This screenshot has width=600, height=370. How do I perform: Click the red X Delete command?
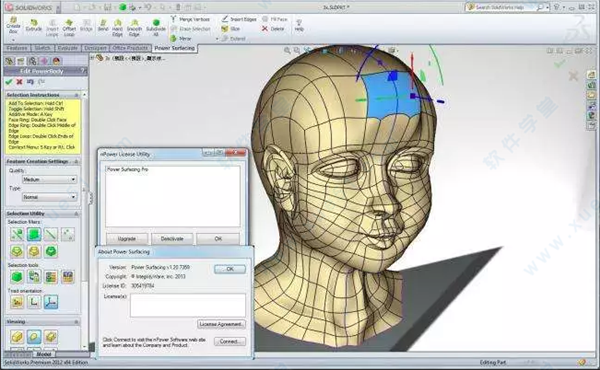(x=273, y=29)
